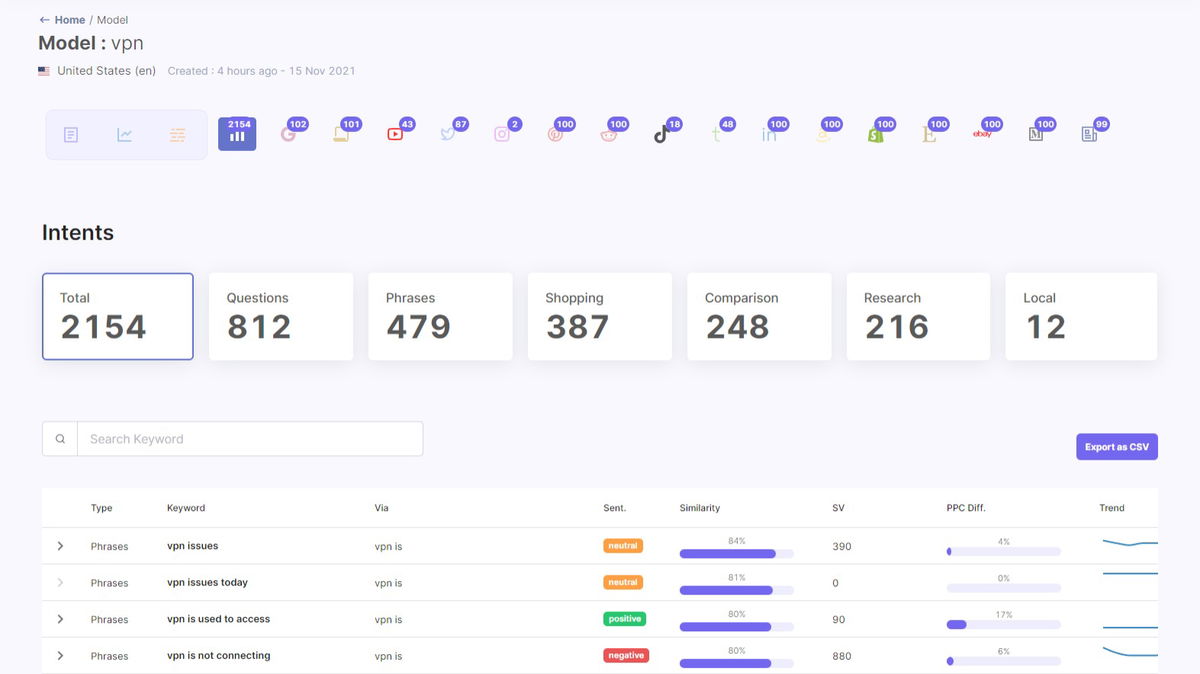Click the Export as CSV button

pos(1116,447)
